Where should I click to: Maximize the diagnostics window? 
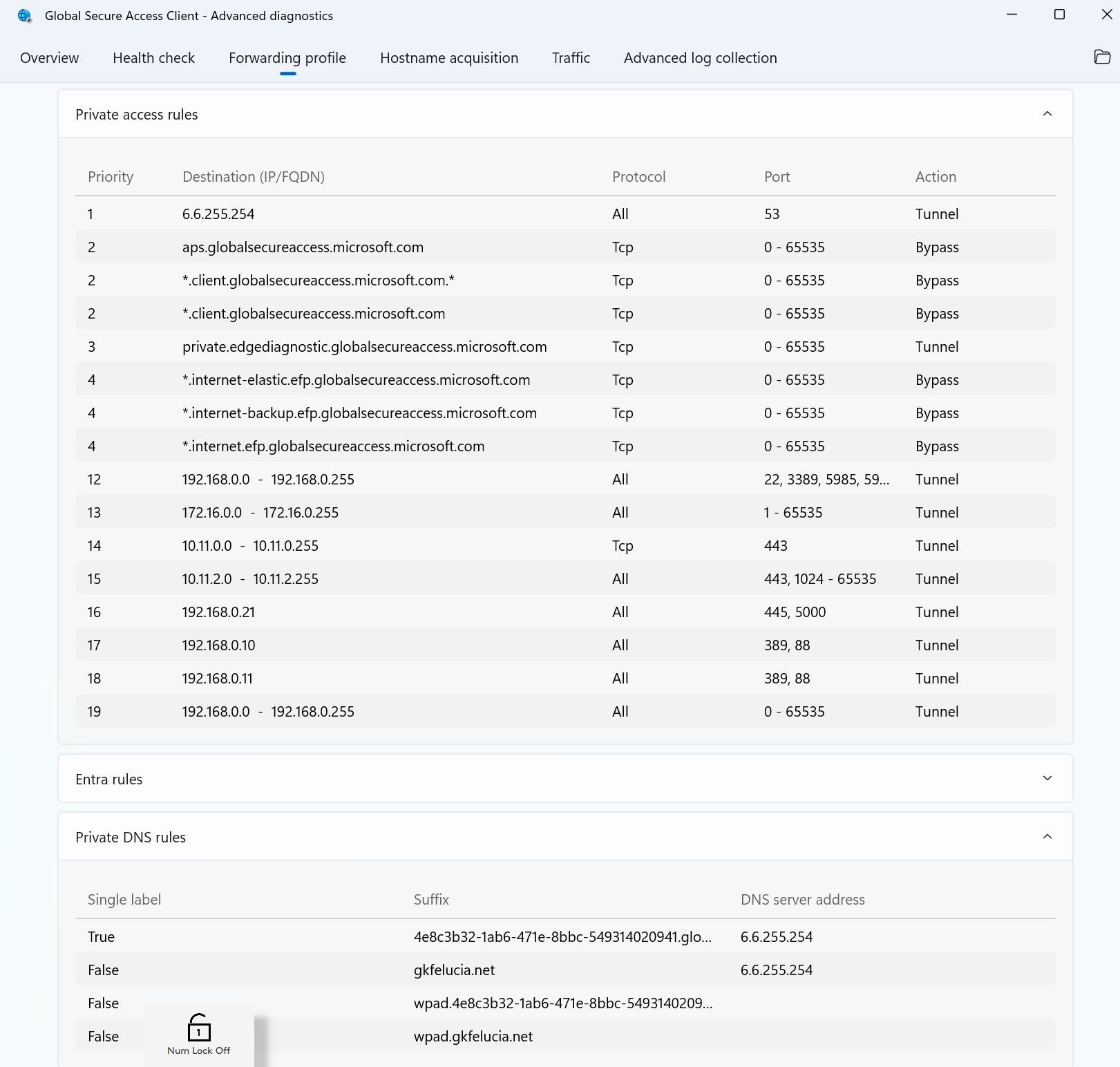(x=1059, y=15)
